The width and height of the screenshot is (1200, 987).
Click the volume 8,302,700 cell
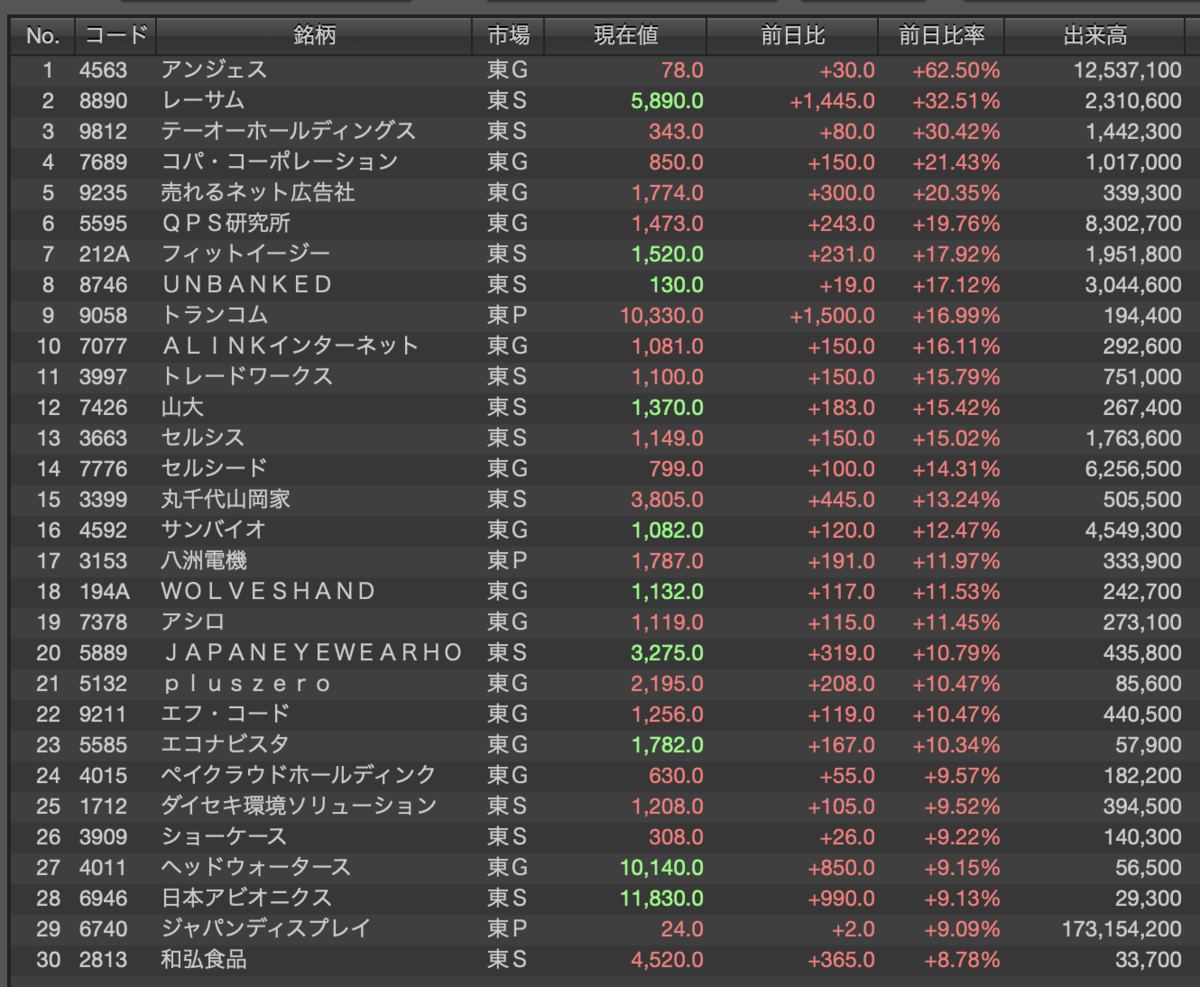1132,223
